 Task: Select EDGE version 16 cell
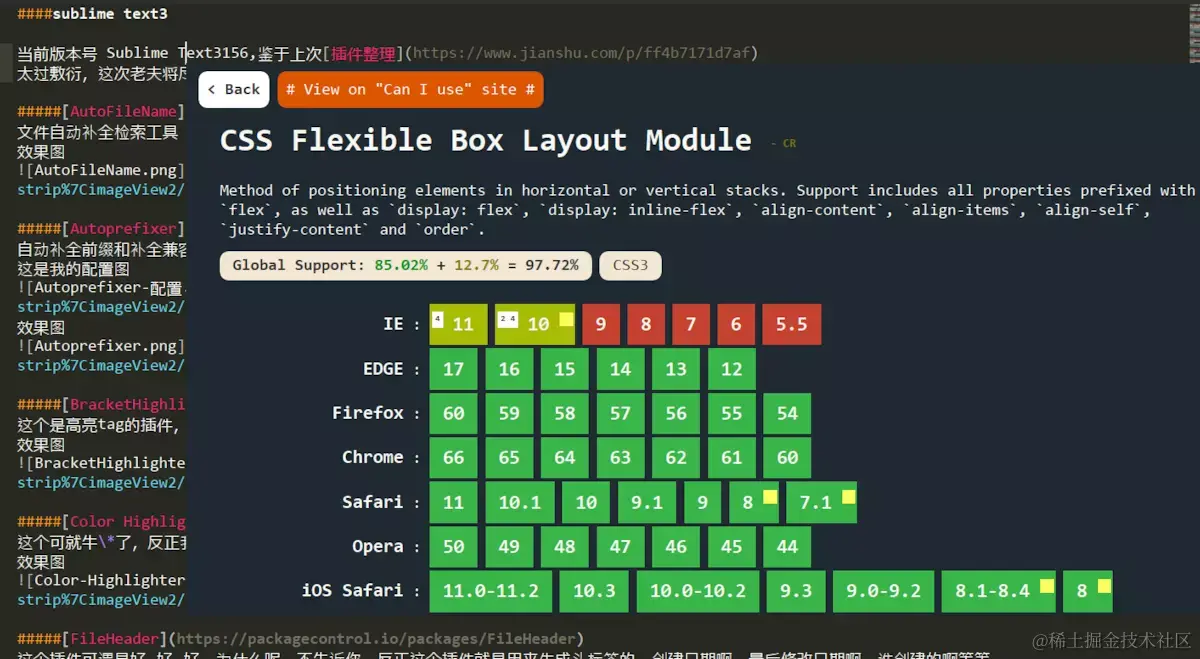tap(509, 369)
